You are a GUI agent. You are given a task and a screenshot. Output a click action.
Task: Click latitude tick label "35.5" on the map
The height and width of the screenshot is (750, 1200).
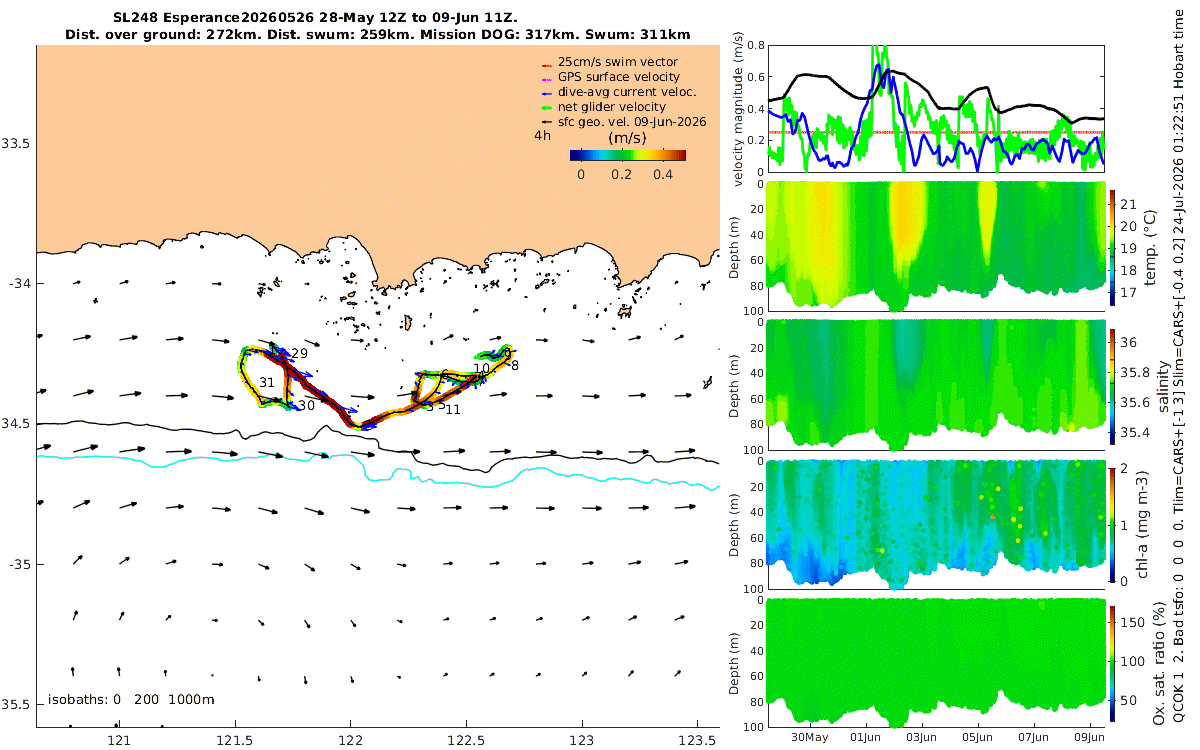coord(16,705)
